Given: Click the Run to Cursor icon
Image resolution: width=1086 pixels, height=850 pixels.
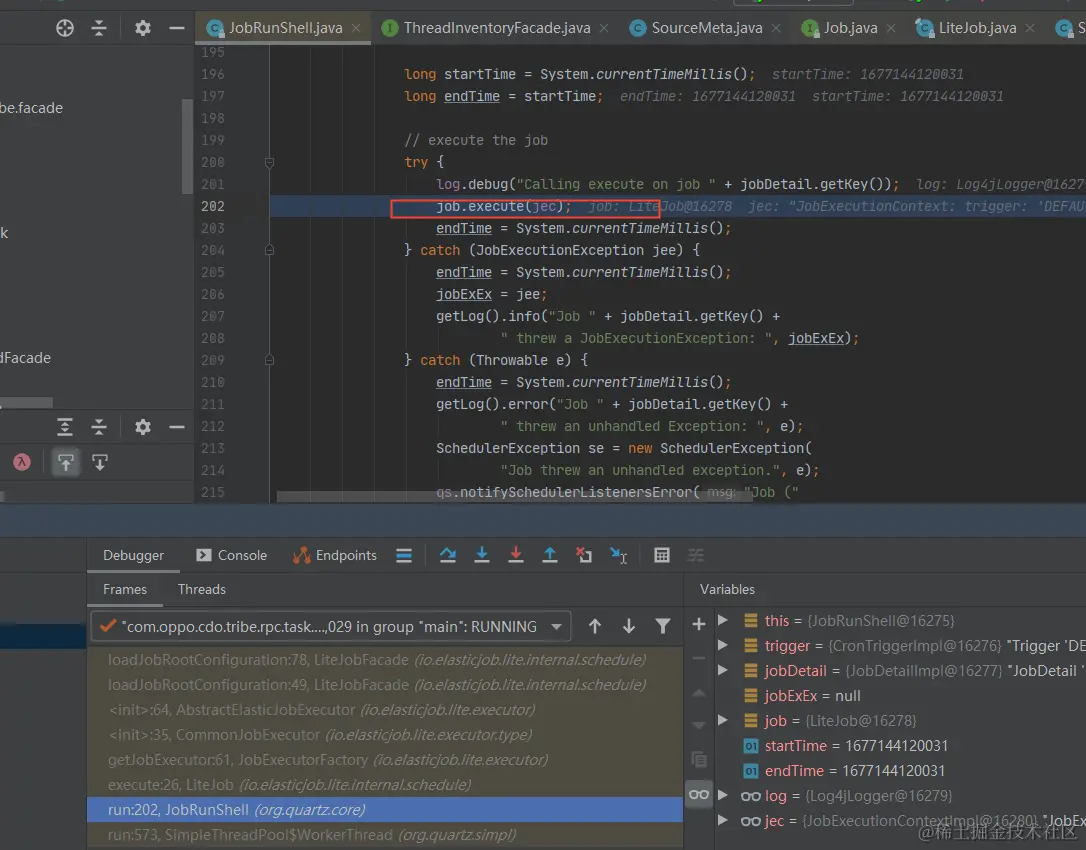Looking at the screenshot, I should [x=619, y=555].
